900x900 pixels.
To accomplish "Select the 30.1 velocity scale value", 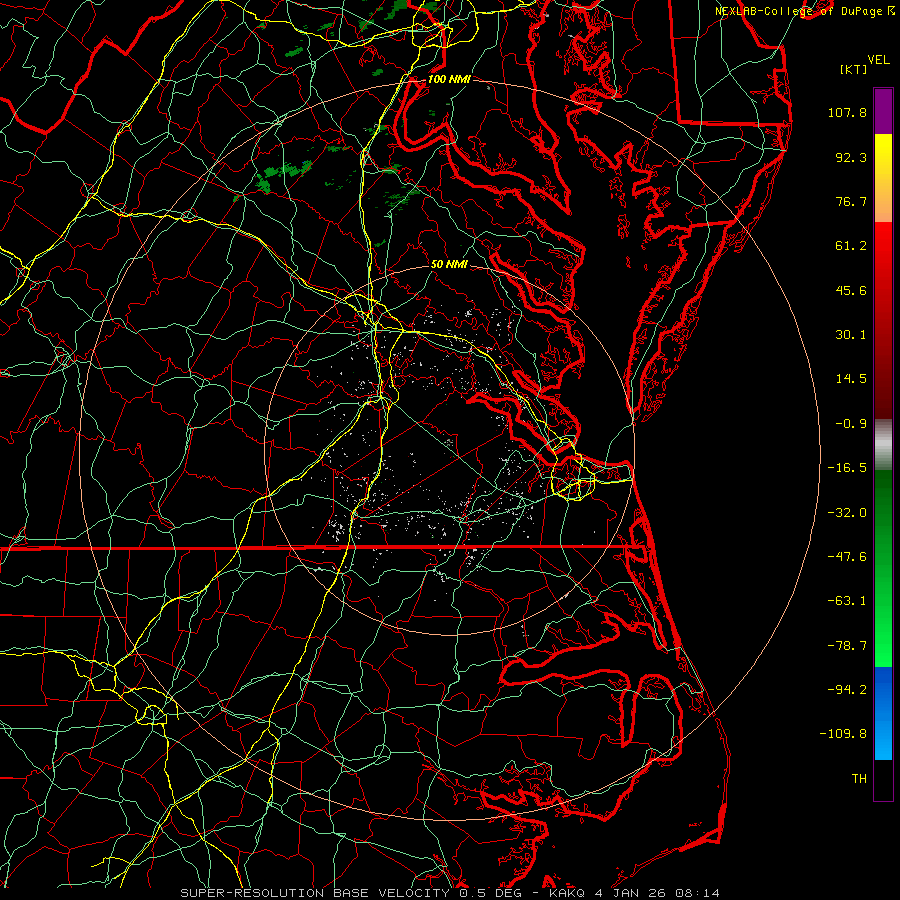I will (851, 335).
